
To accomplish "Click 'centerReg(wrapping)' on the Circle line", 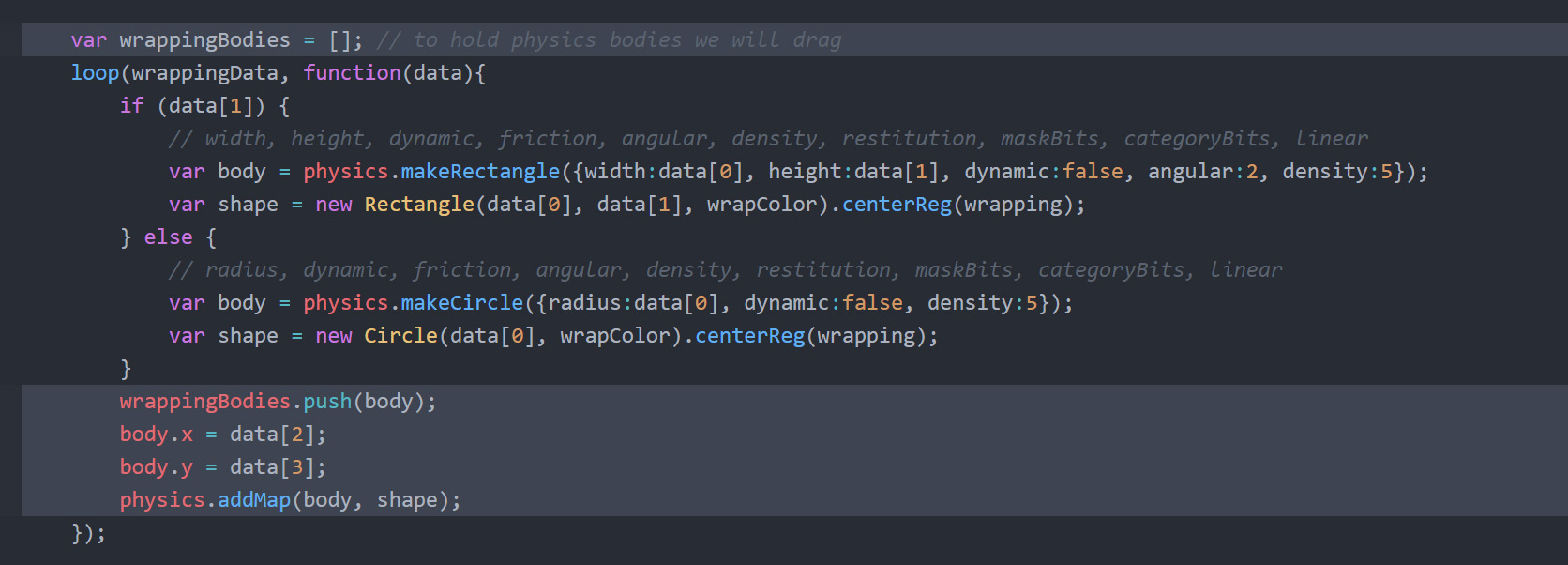I will pos(810,336).
